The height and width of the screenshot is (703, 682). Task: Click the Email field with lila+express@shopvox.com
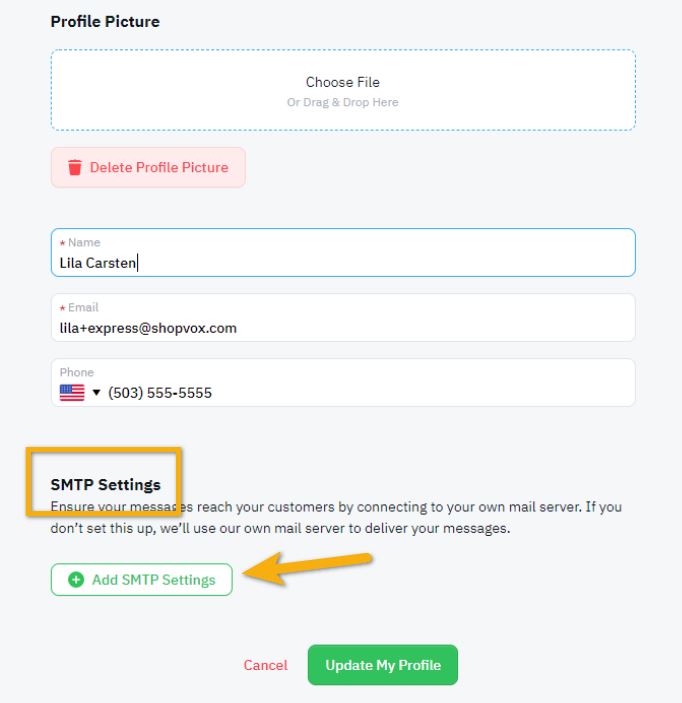343,317
